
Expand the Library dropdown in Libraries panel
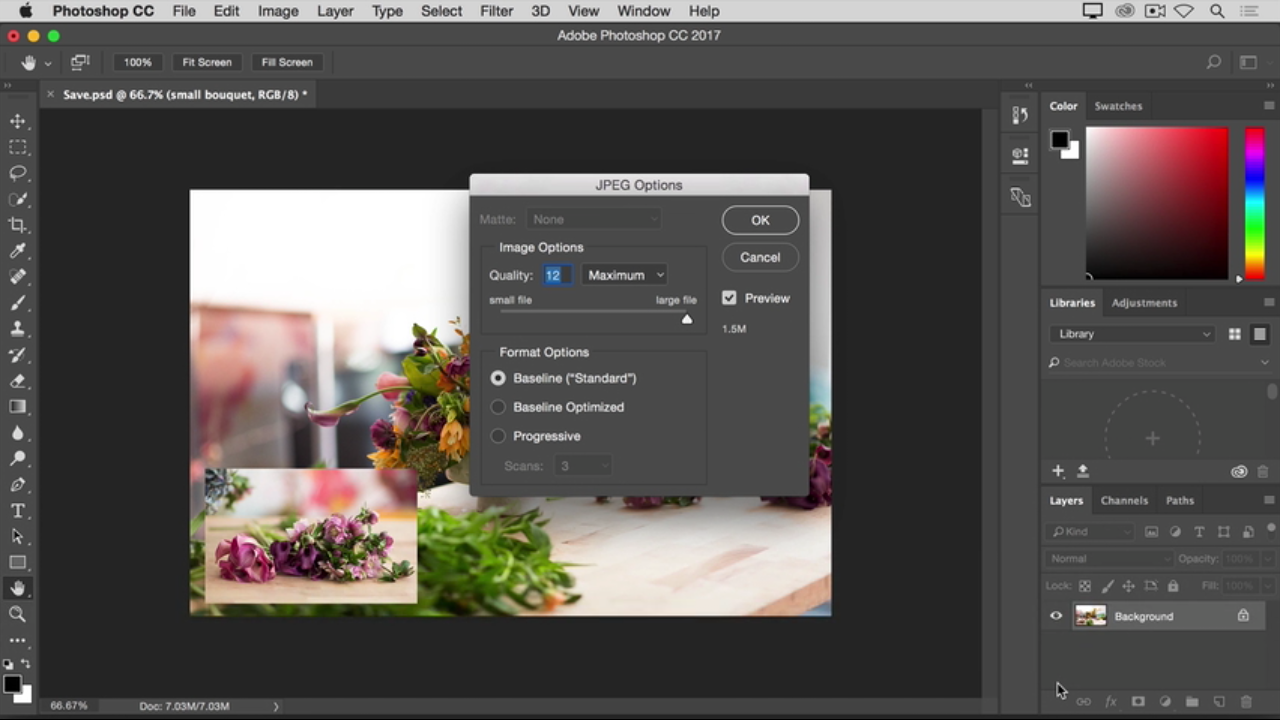[x=1132, y=334]
